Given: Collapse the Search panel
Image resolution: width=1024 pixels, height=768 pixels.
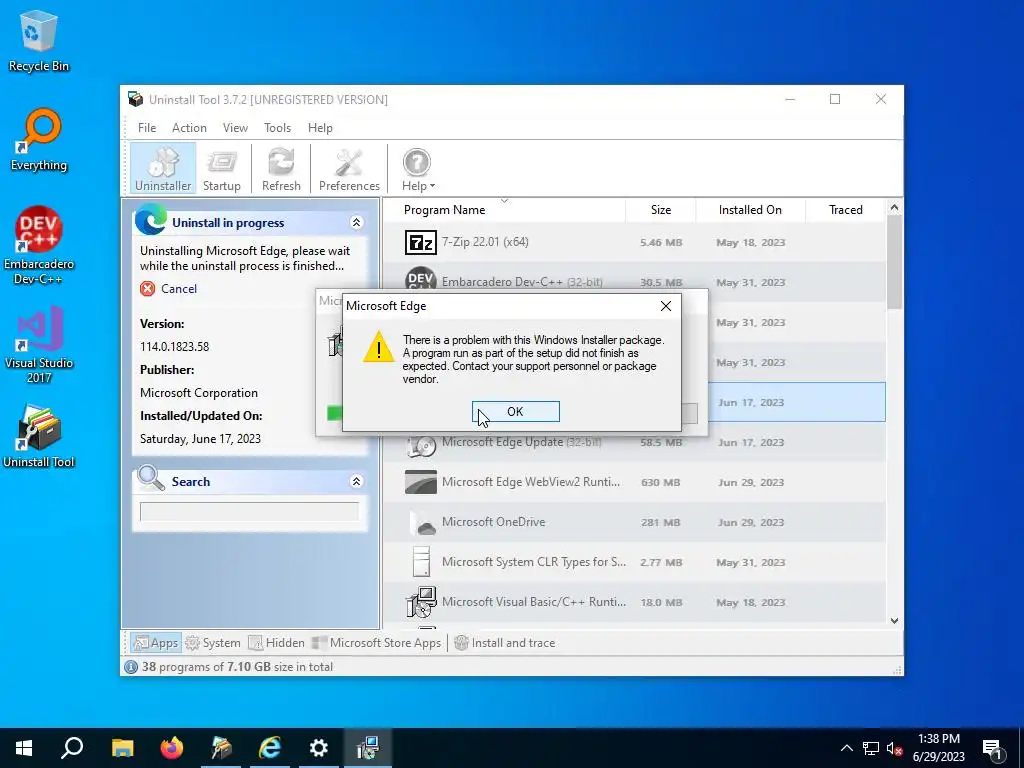Looking at the screenshot, I should tap(357, 481).
